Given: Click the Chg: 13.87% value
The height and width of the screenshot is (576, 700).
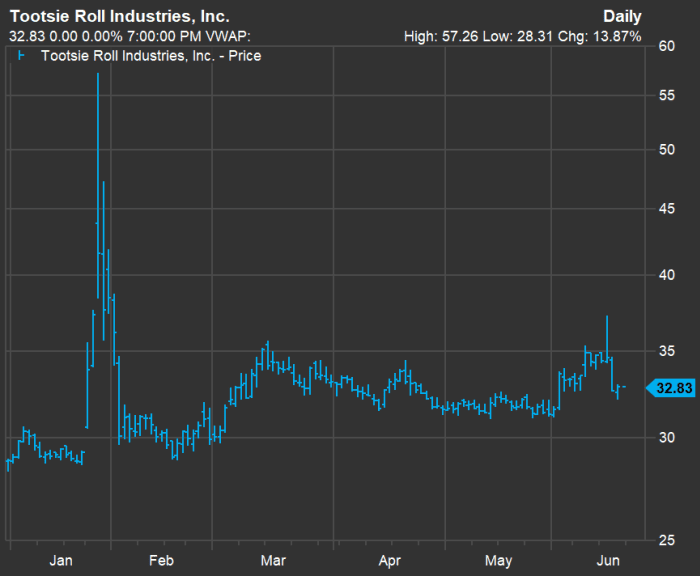Looking at the screenshot, I should click(x=600, y=36).
